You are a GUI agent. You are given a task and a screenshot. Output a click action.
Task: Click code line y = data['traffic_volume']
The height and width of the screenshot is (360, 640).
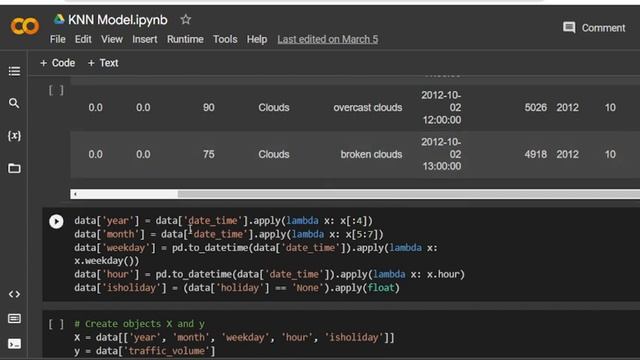(144, 351)
